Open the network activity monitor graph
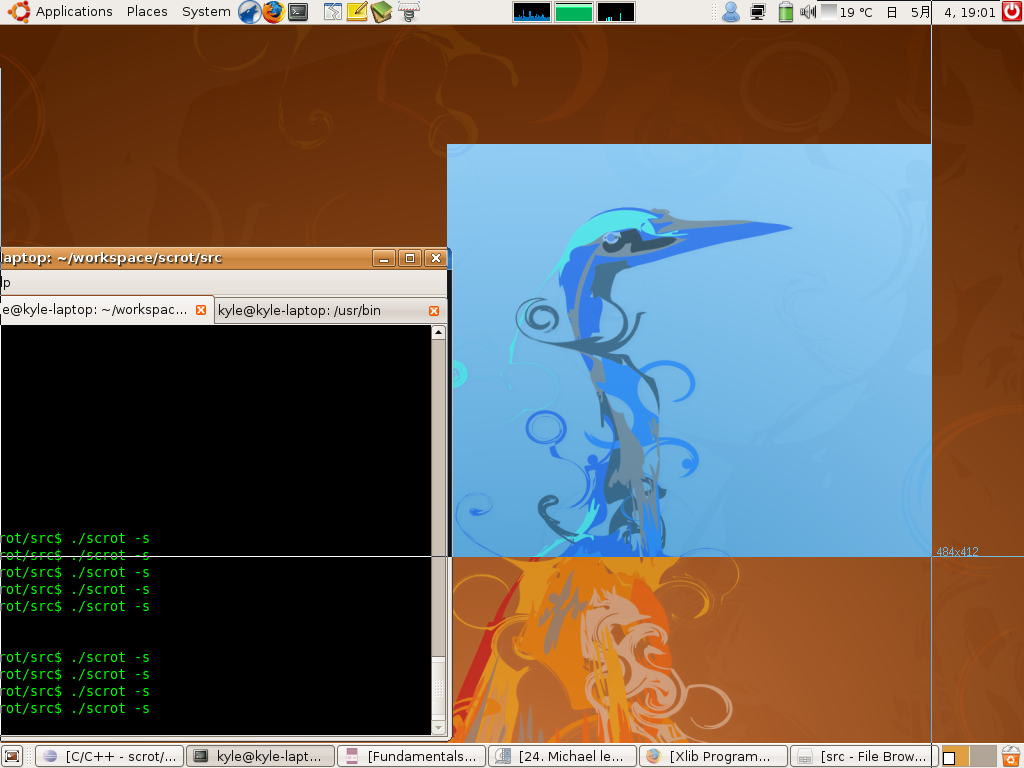The height and width of the screenshot is (768, 1024). pyautogui.click(x=615, y=12)
